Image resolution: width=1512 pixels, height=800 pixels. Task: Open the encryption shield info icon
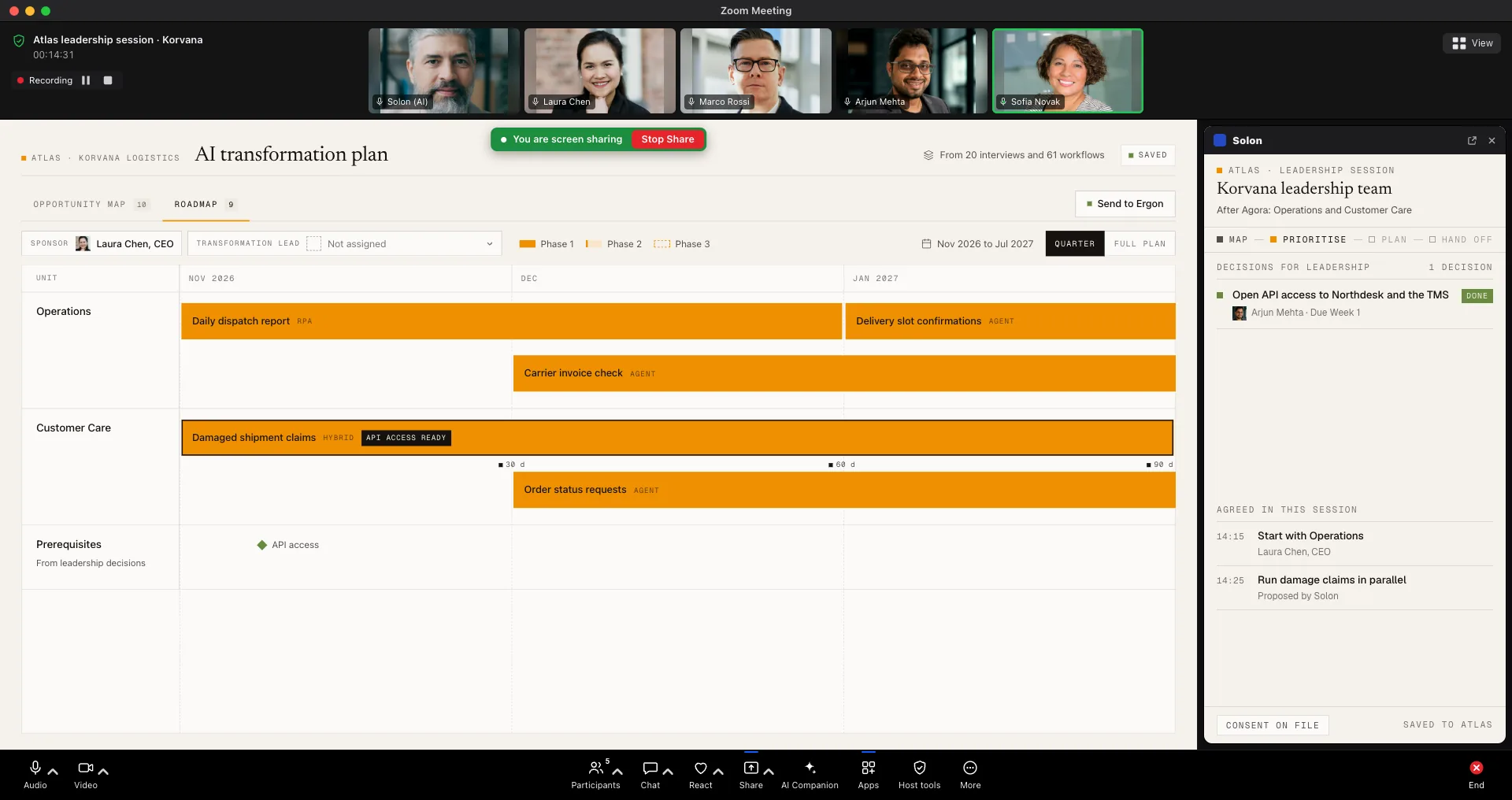click(19, 40)
